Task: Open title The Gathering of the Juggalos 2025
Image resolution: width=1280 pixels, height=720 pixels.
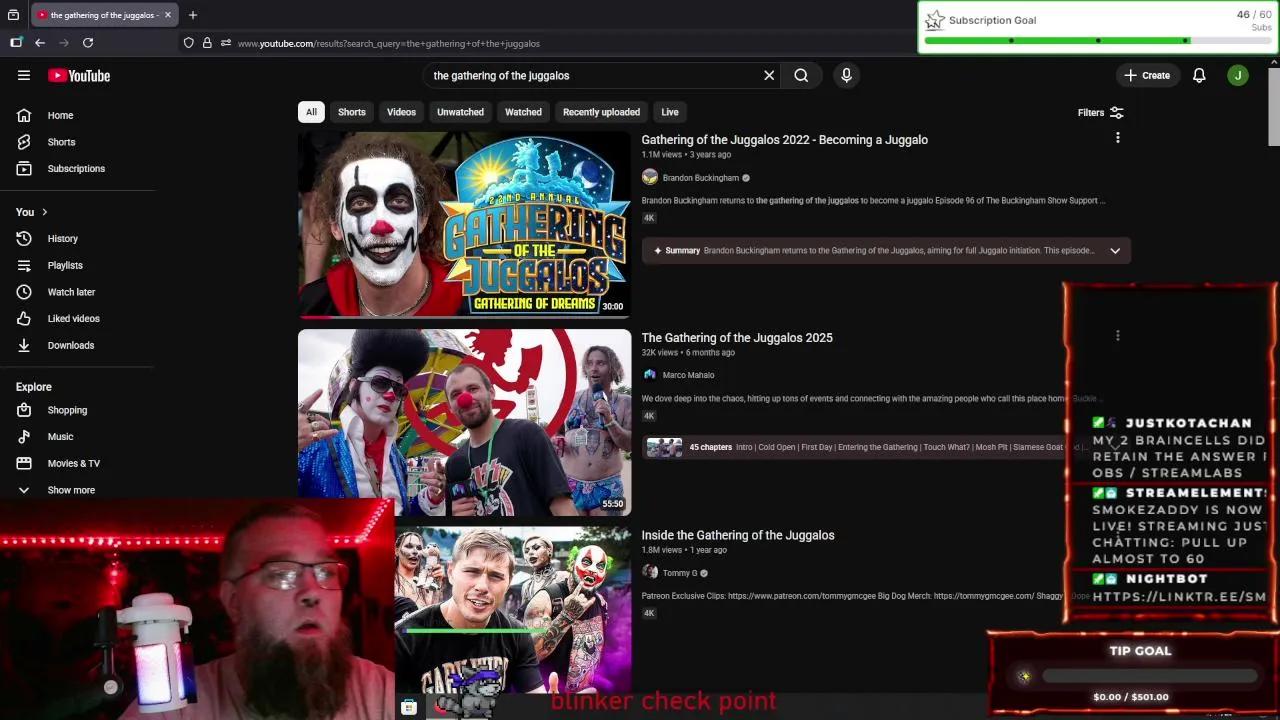Action: (x=737, y=338)
